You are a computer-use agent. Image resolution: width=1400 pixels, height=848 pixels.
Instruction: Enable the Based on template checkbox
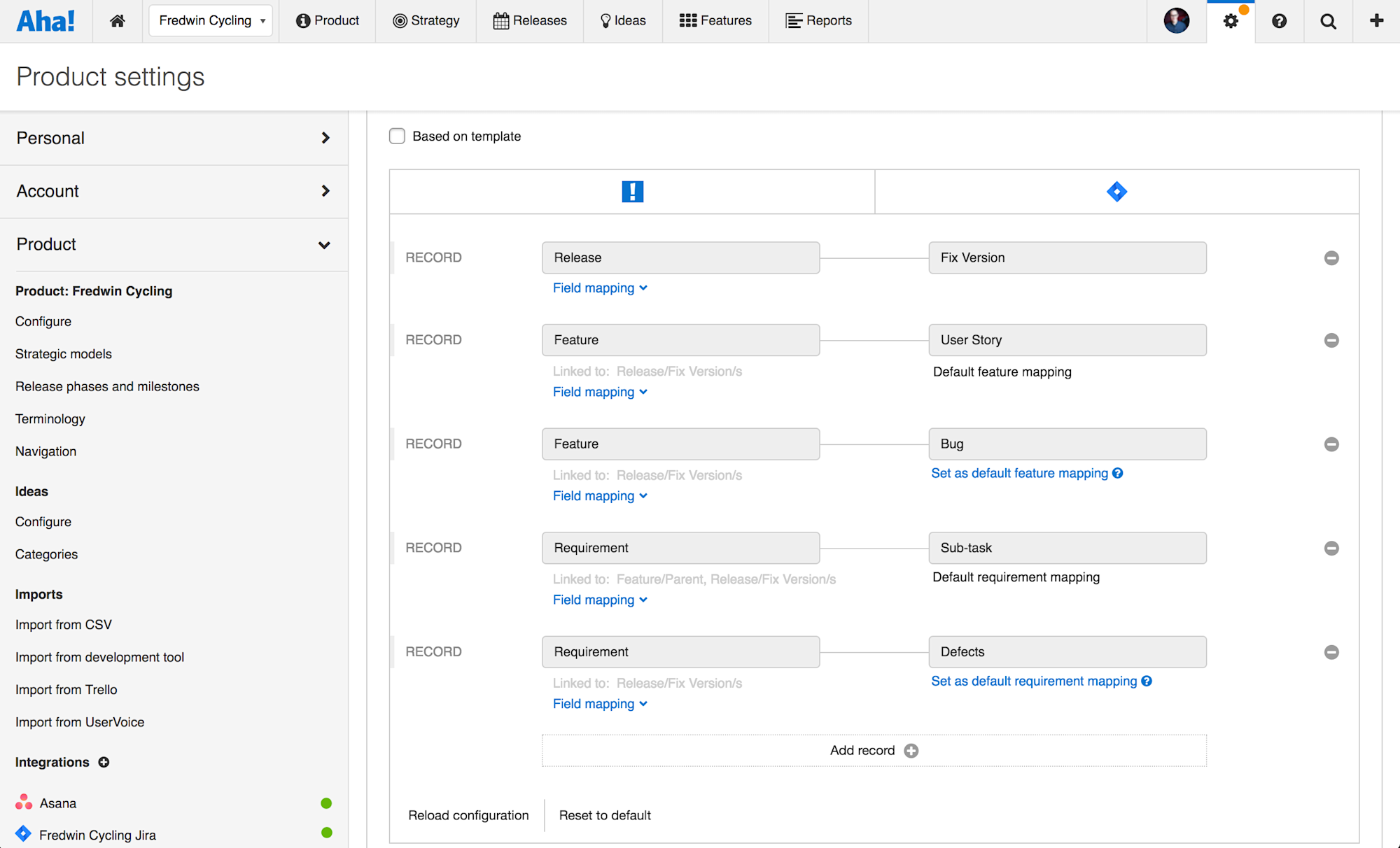(398, 136)
